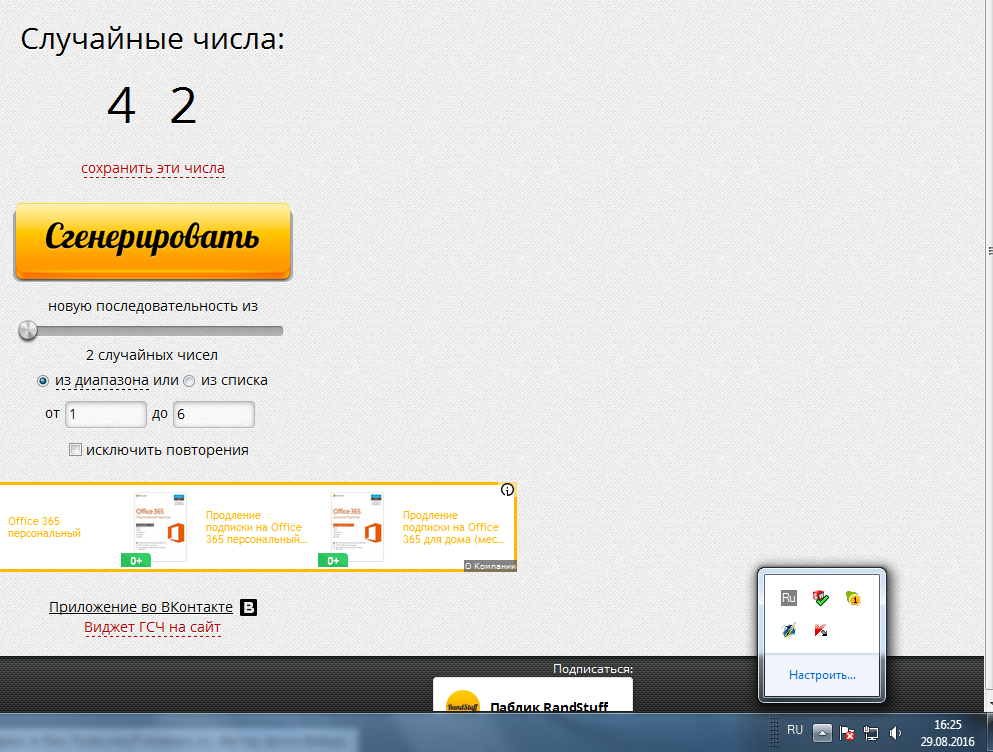Open the "Виджет ГСЧ на сайт" link

coord(152,627)
